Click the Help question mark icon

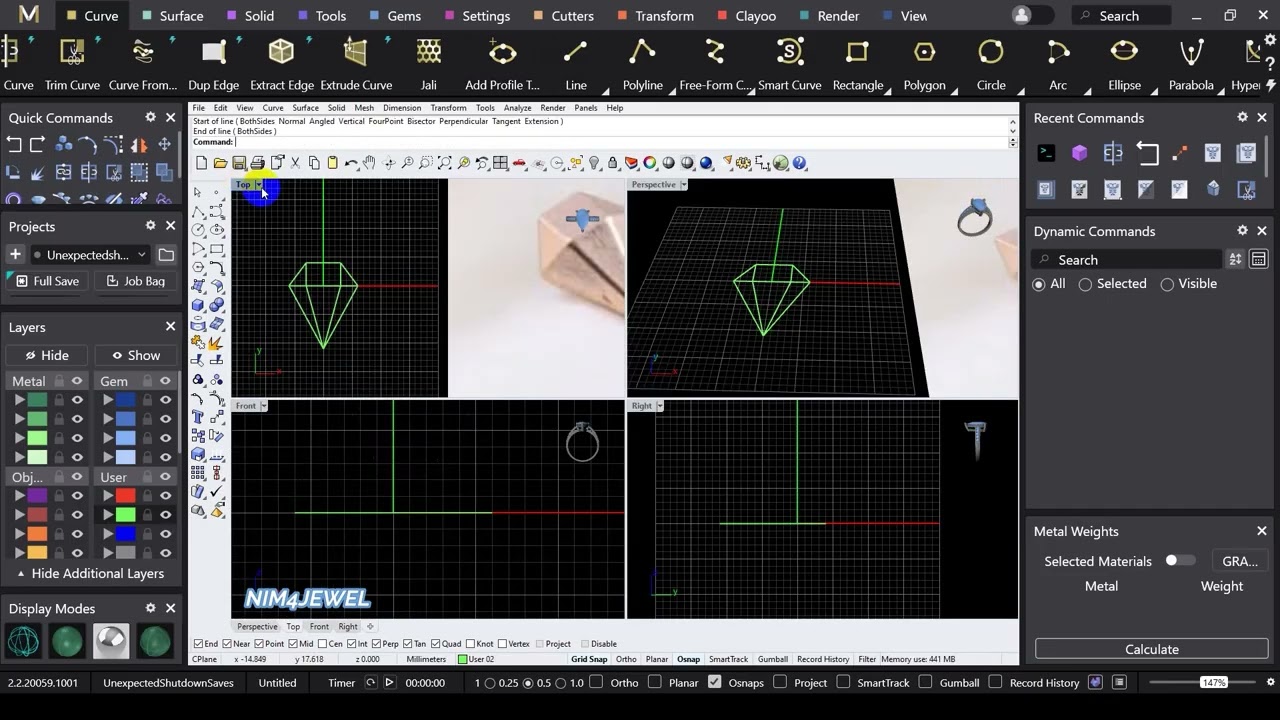coord(799,163)
